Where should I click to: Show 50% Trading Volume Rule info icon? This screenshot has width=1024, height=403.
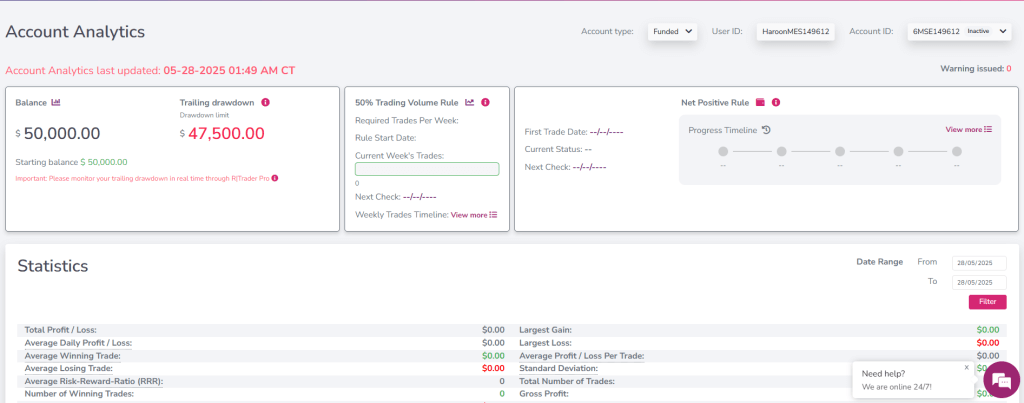click(485, 103)
